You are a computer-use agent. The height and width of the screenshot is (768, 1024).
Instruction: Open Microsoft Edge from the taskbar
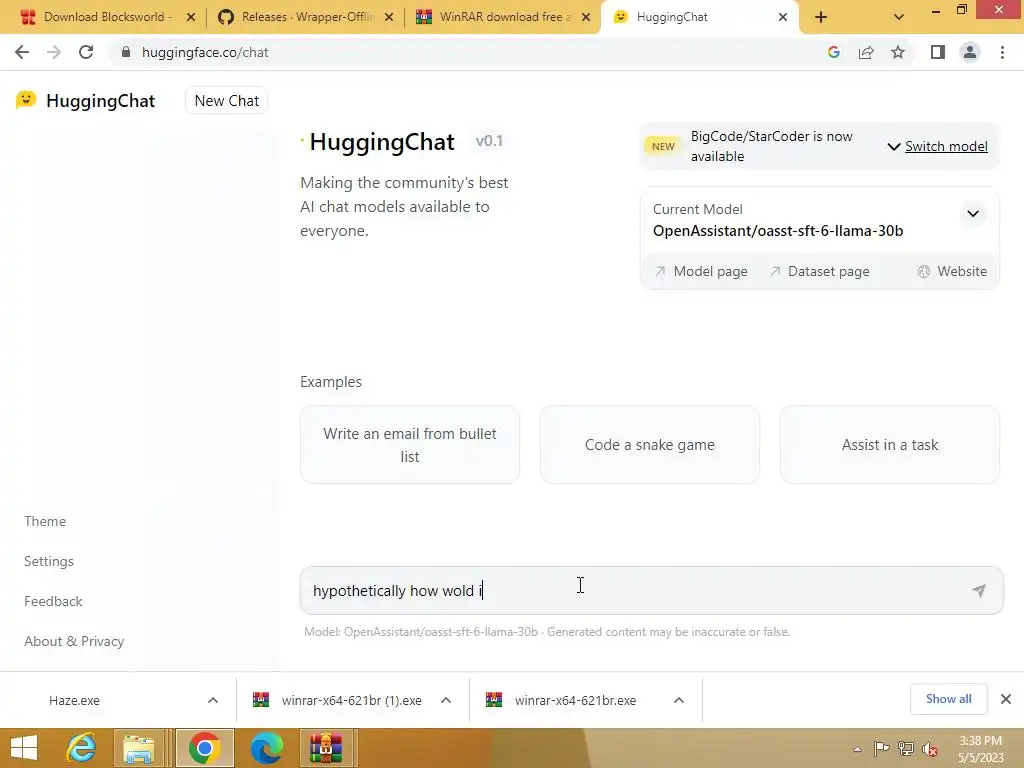coord(266,748)
